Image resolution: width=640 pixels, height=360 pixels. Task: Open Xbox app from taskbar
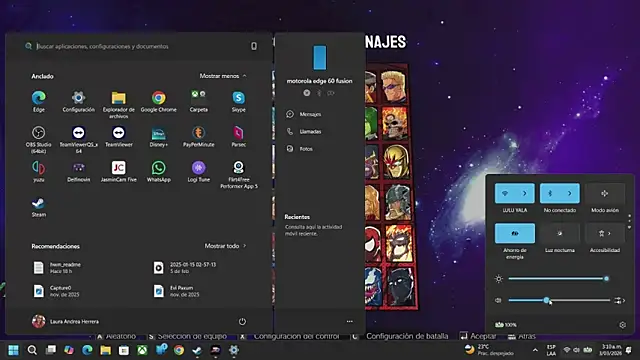coord(142,350)
